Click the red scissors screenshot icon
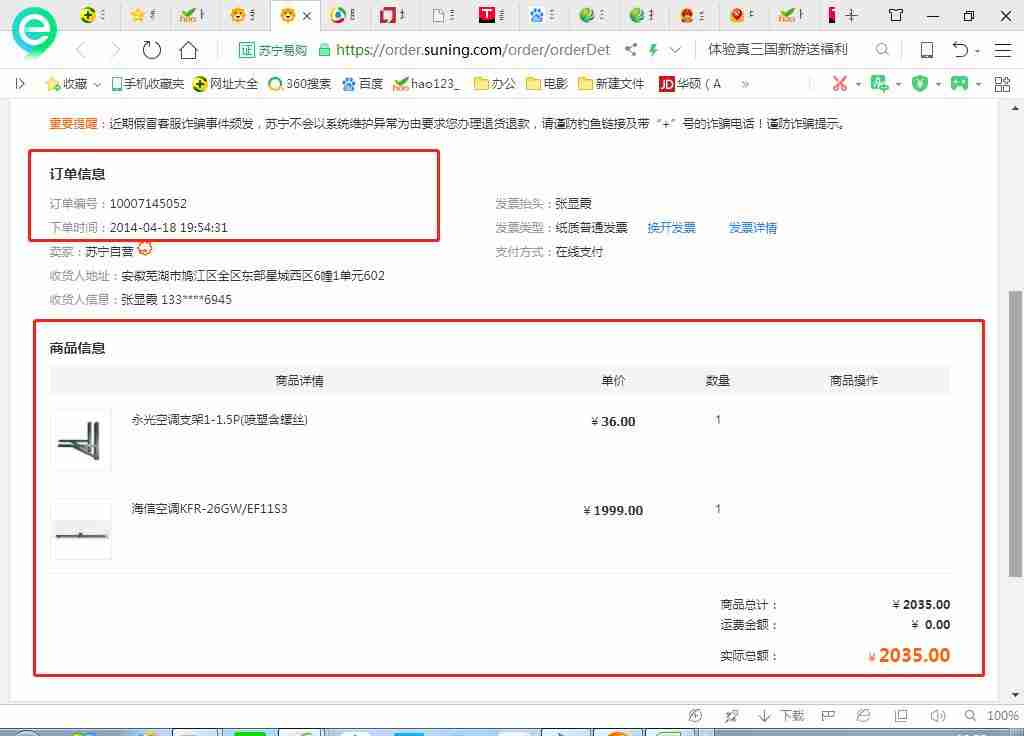The image size is (1024, 736). pyautogui.click(x=840, y=84)
